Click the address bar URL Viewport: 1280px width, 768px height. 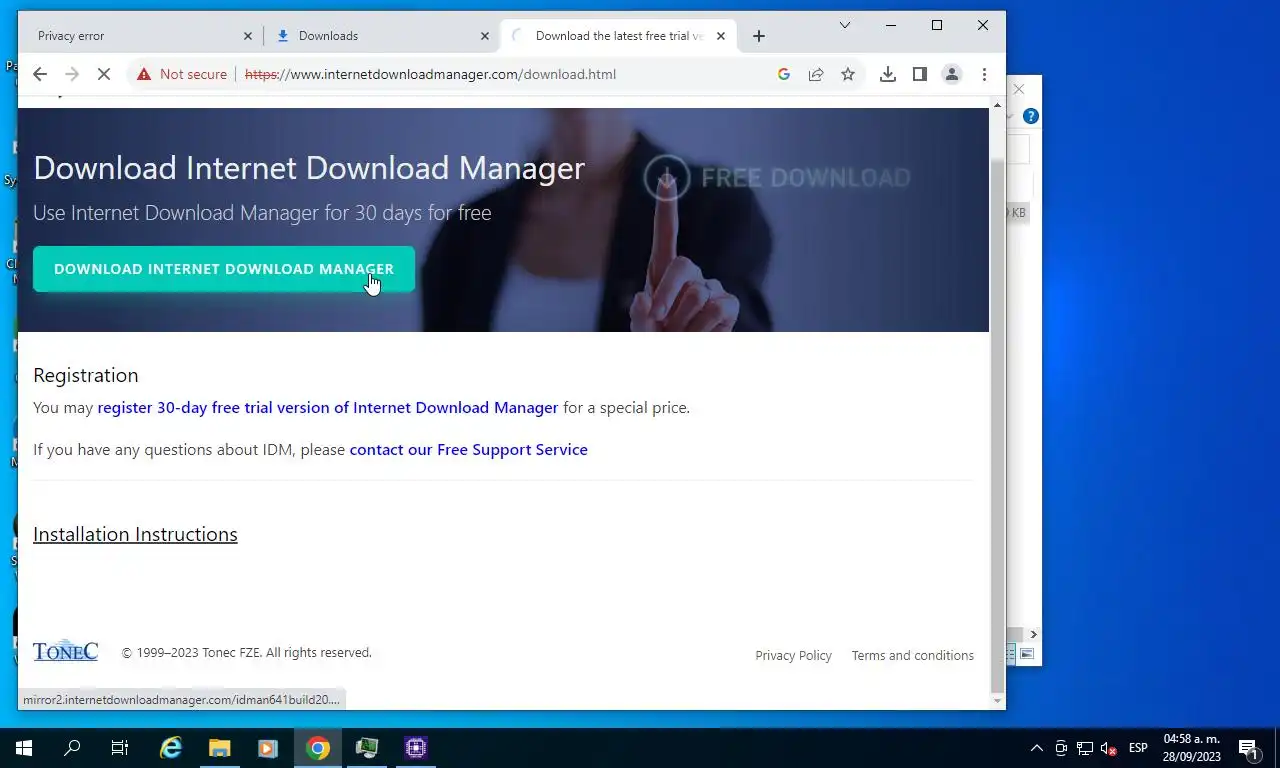[430, 74]
